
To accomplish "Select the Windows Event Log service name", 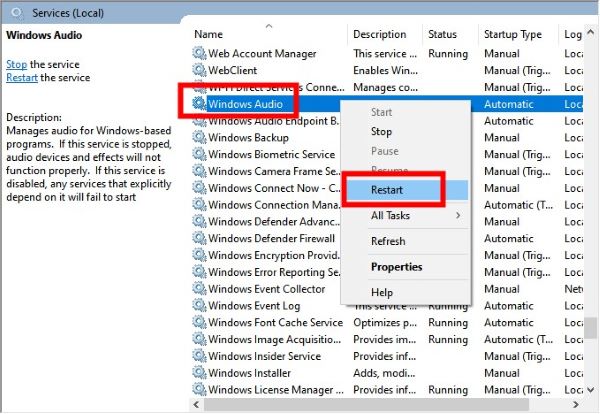I will (x=254, y=306).
